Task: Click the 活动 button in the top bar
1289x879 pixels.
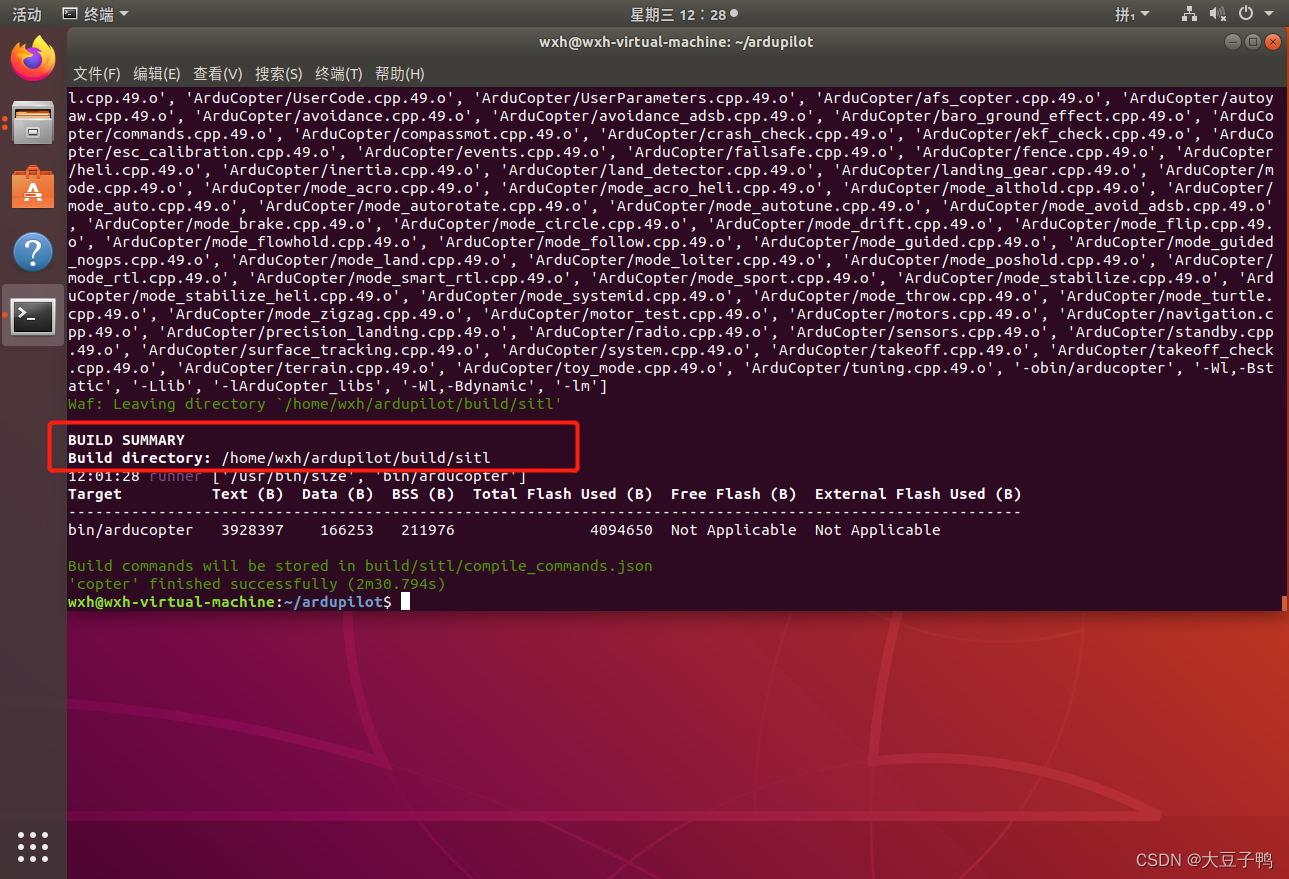Action: pos(25,13)
